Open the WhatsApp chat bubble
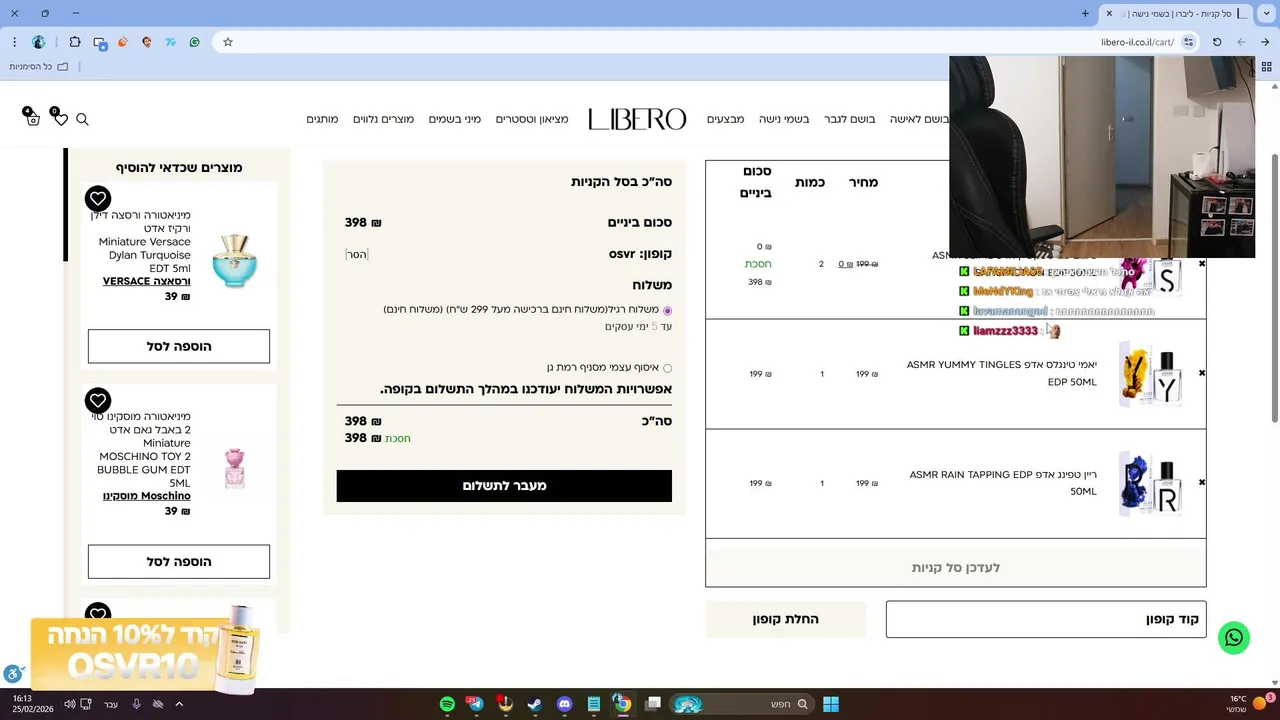The height and width of the screenshot is (720, 1280). point(1234,638)
